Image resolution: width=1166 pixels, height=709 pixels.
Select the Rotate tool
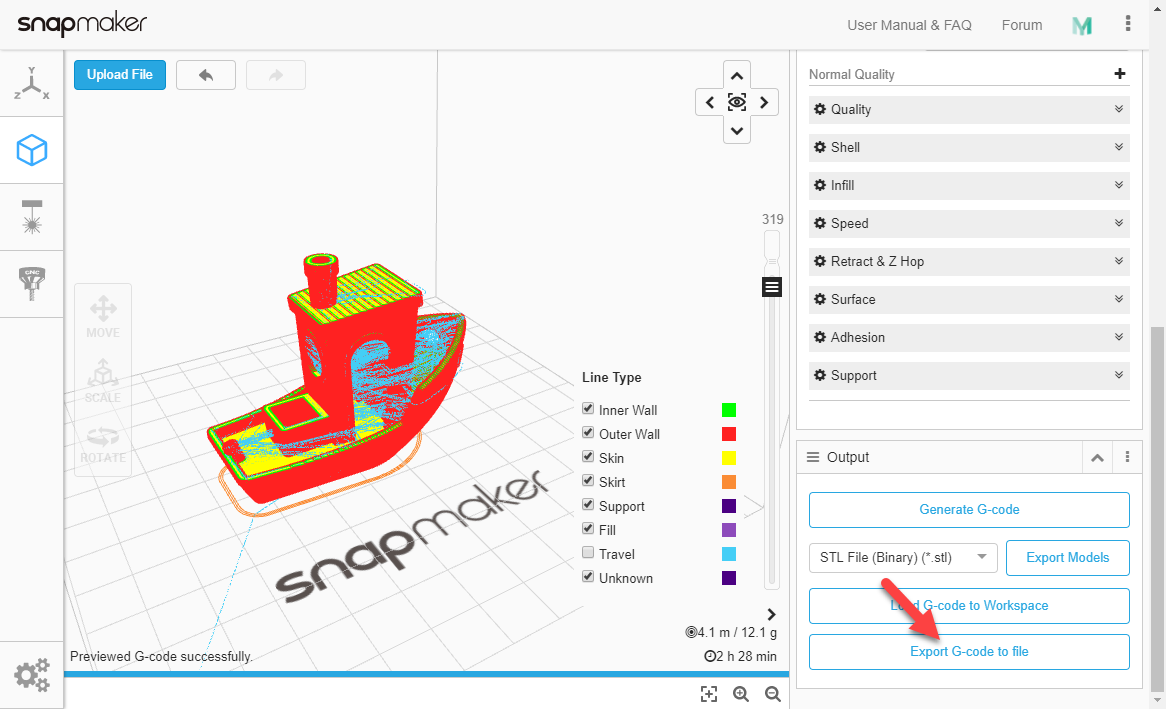(103, 444)
